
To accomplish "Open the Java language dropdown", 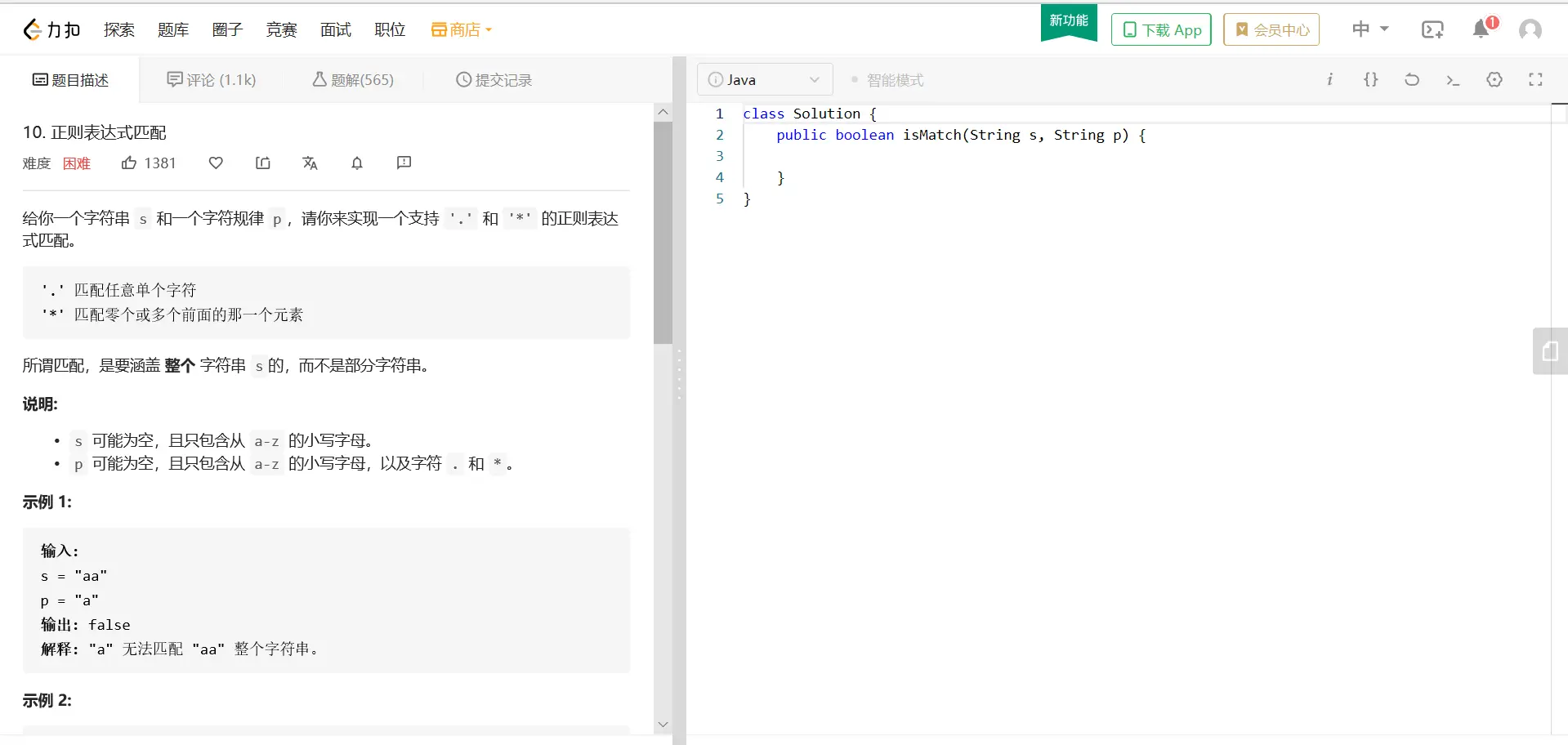I will click(x=764, y=79).
